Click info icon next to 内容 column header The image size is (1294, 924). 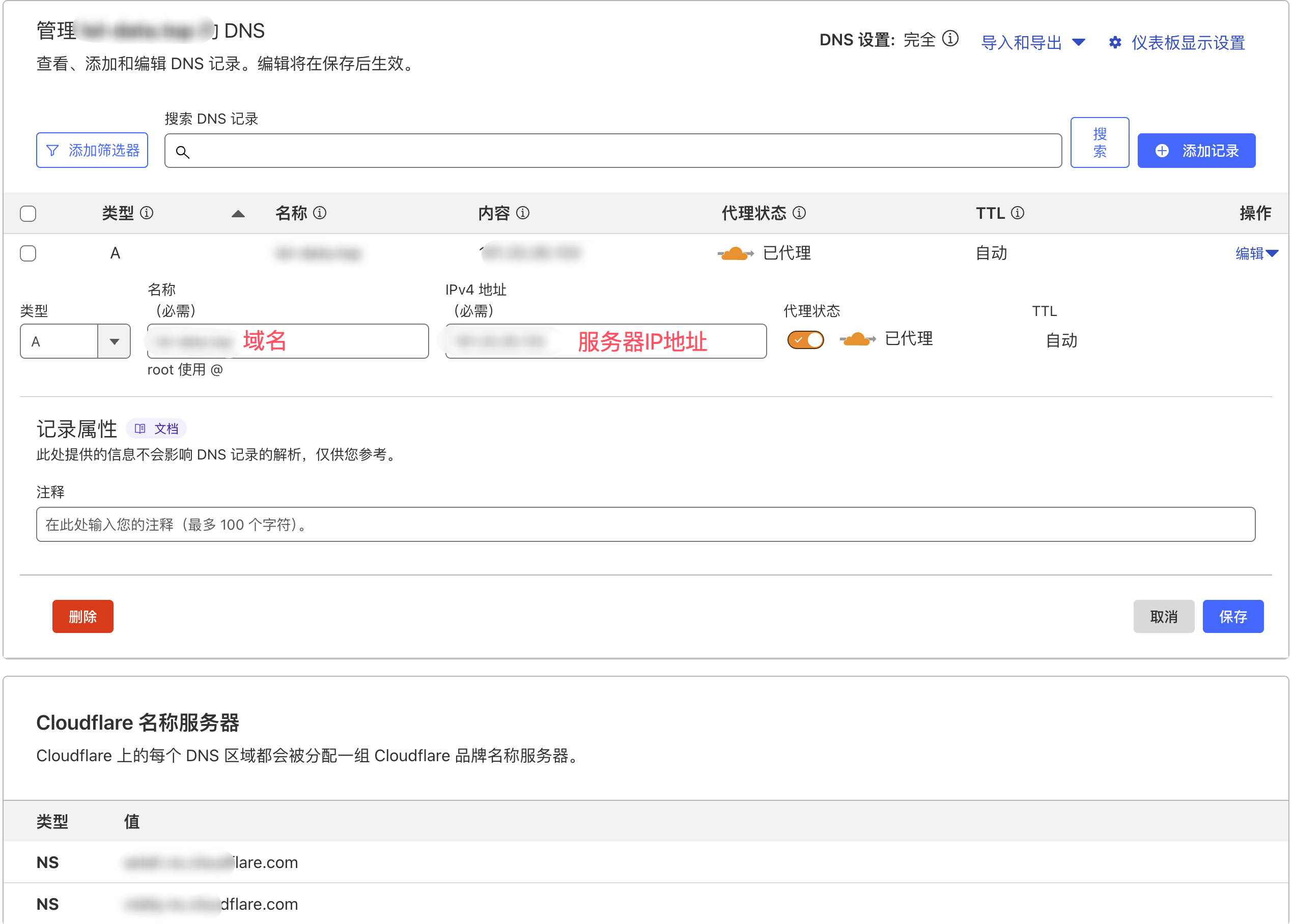523,213
